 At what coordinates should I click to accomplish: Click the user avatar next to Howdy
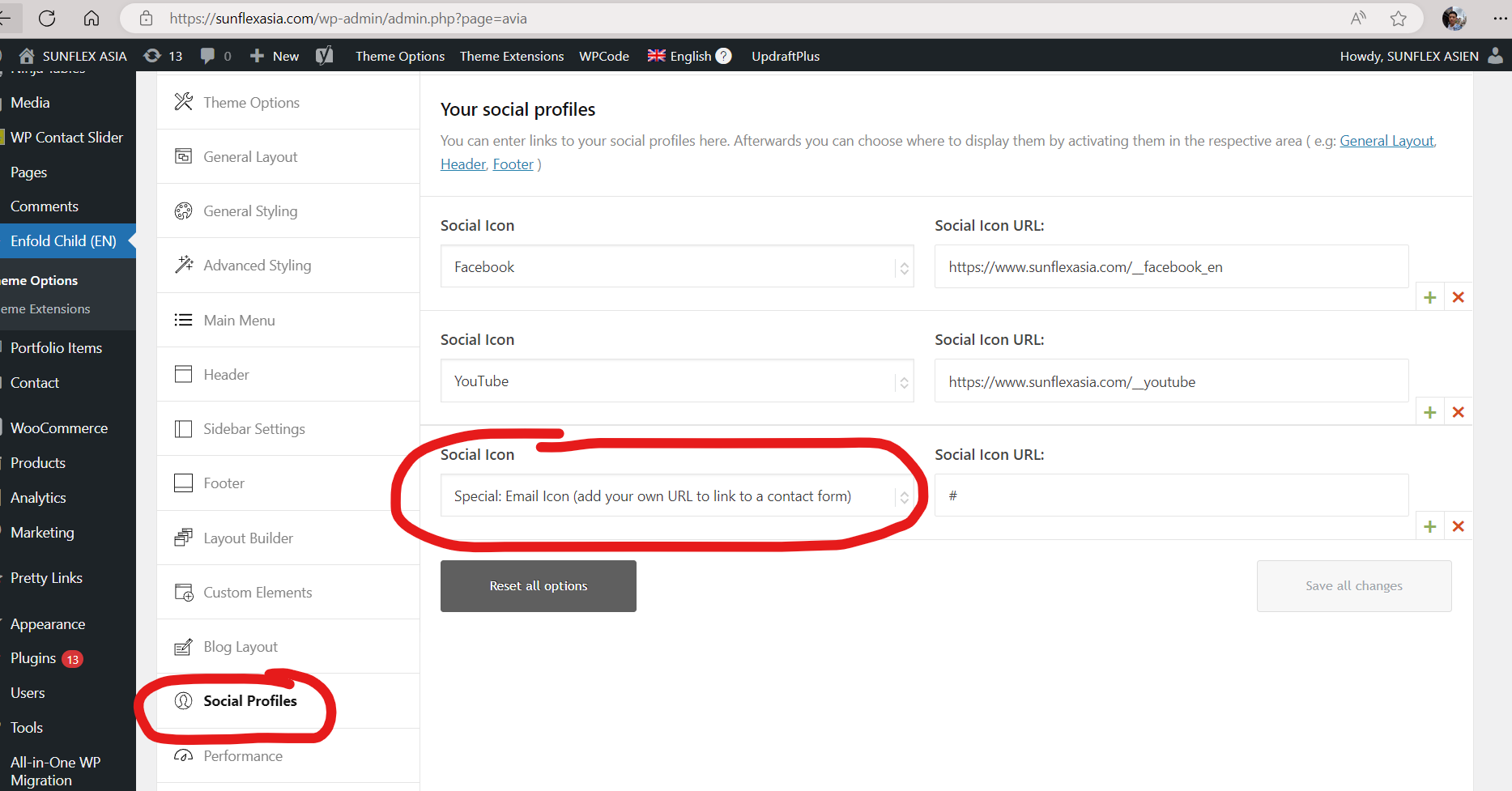click(x=1496, y=56)
